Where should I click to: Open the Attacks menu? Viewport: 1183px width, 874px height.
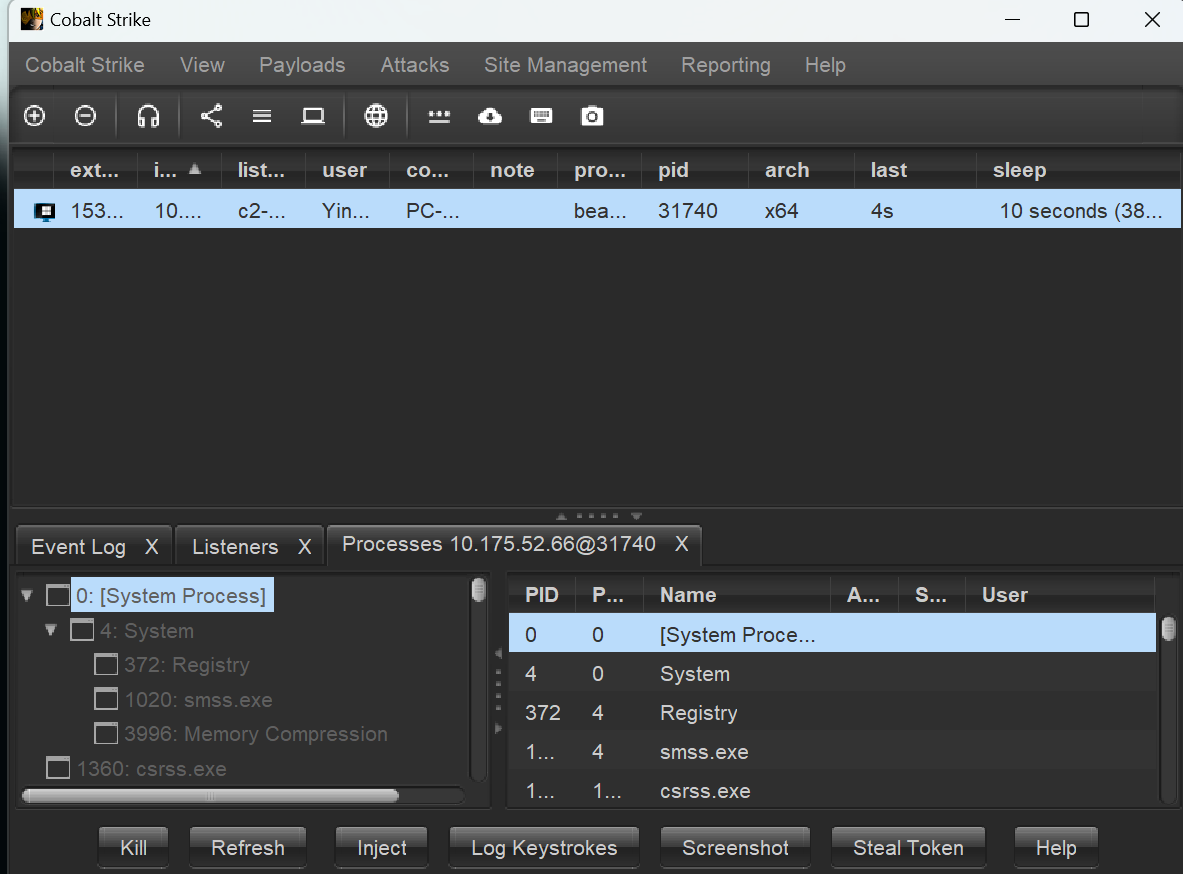[x=415, y=65]
